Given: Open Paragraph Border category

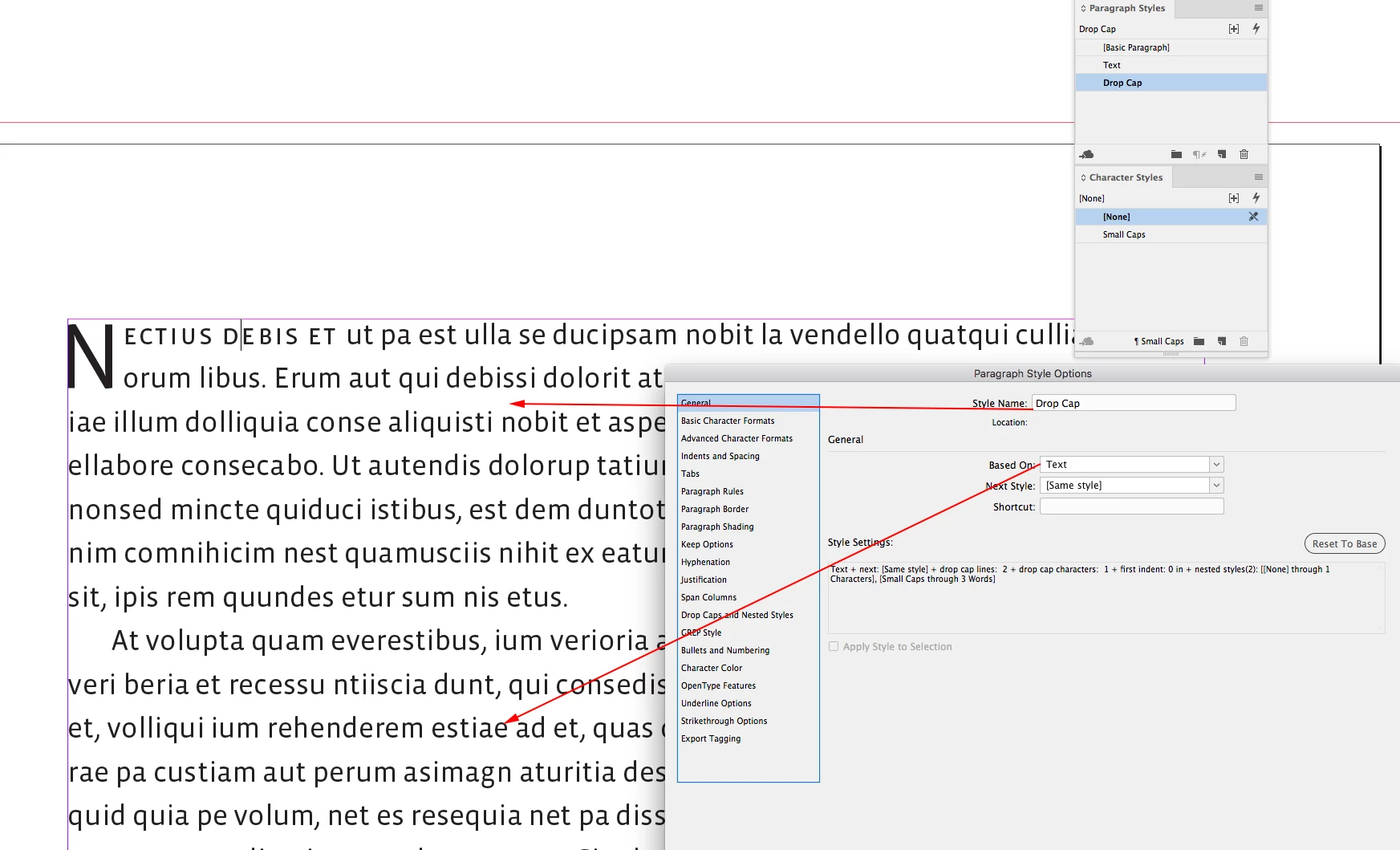Looking at the screenshot, I should pos(749,509).
